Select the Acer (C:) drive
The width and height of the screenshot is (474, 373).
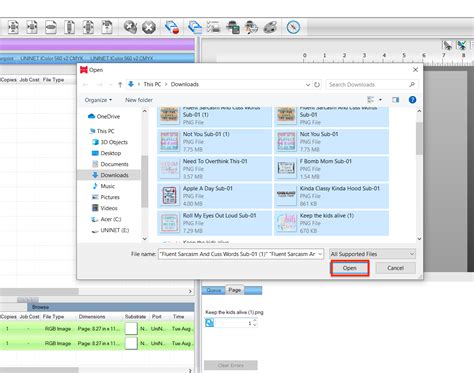pos(106,219)
